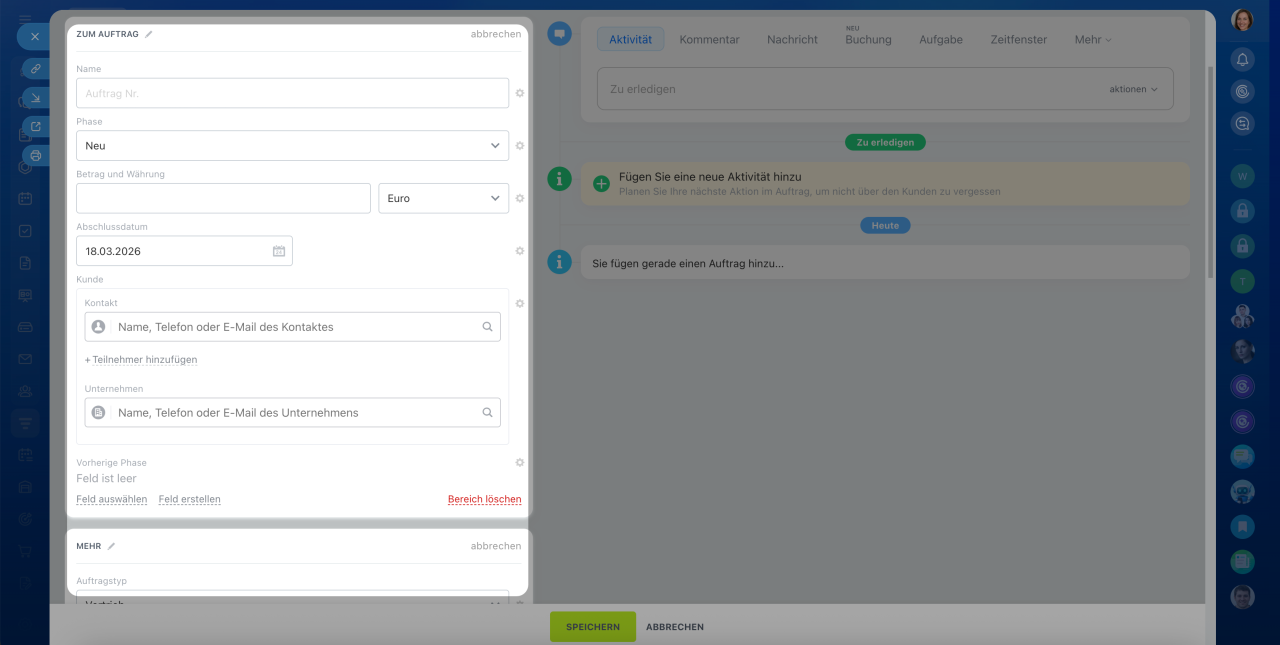Click the green 'Zu erledigen' timeline badge
Image resolution: width=1280 pixels, height=645 pixels.
coord(885,142)
